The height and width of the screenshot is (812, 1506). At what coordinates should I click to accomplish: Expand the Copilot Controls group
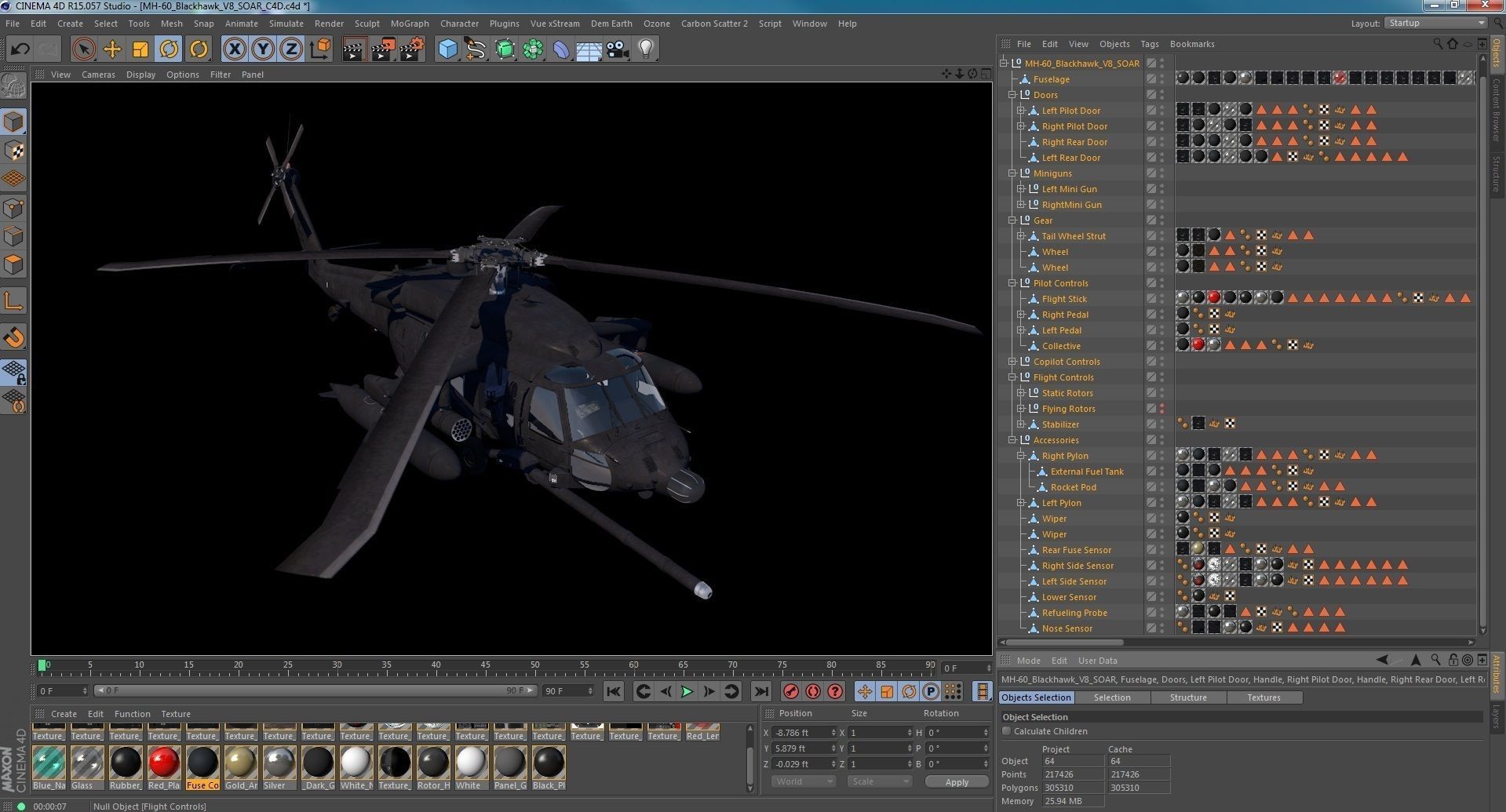tap(1012, 362)
